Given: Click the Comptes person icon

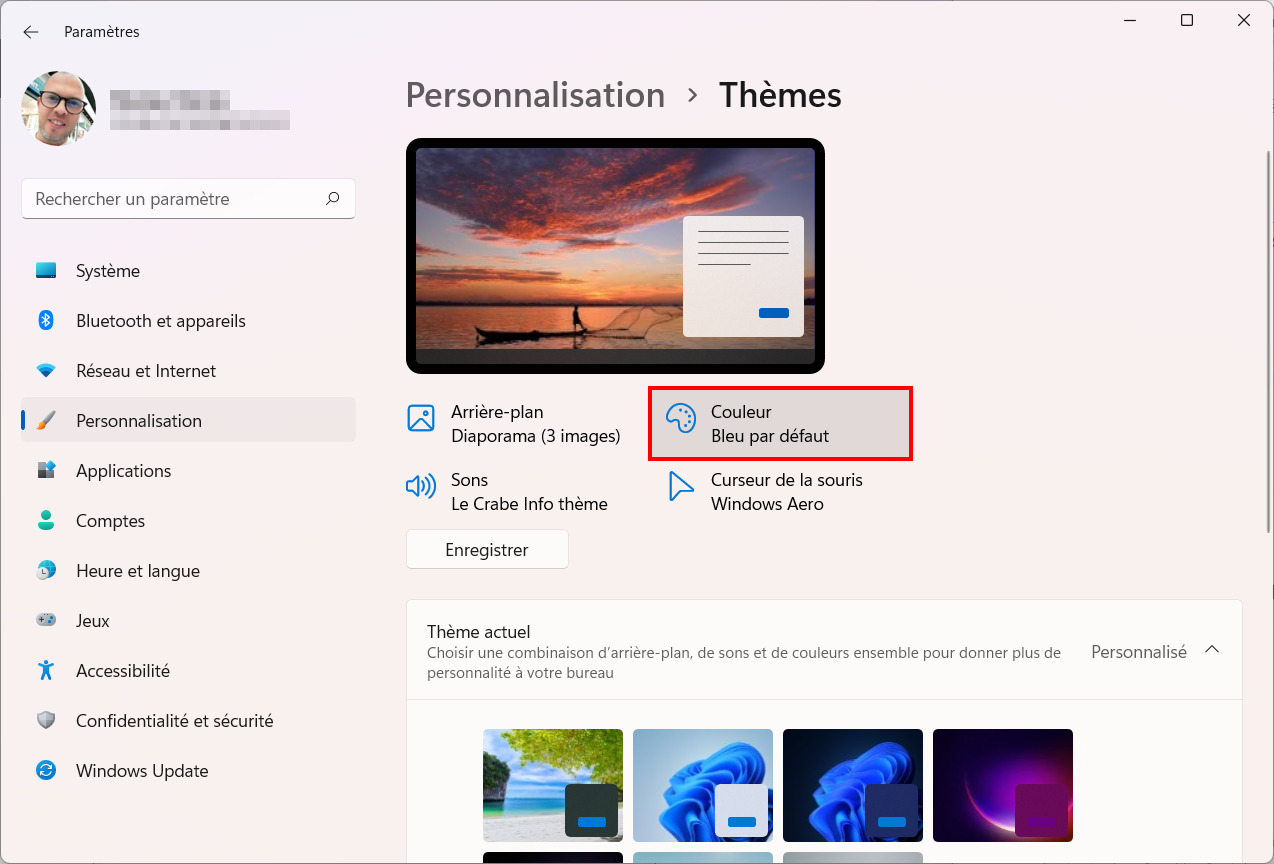Looking at the screenshot, I should tap(46, 521).
